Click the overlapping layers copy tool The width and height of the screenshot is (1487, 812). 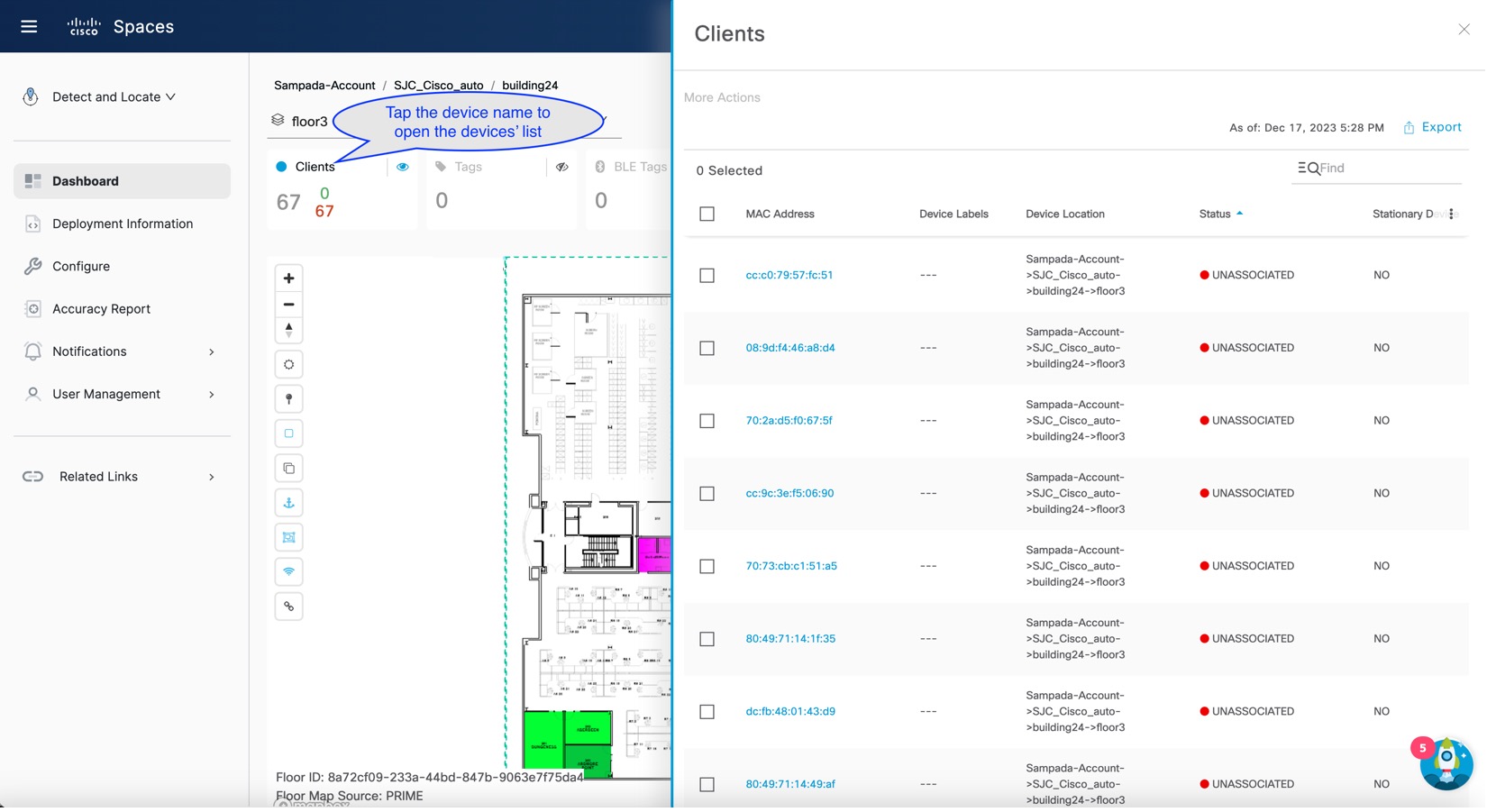point(288,469)
